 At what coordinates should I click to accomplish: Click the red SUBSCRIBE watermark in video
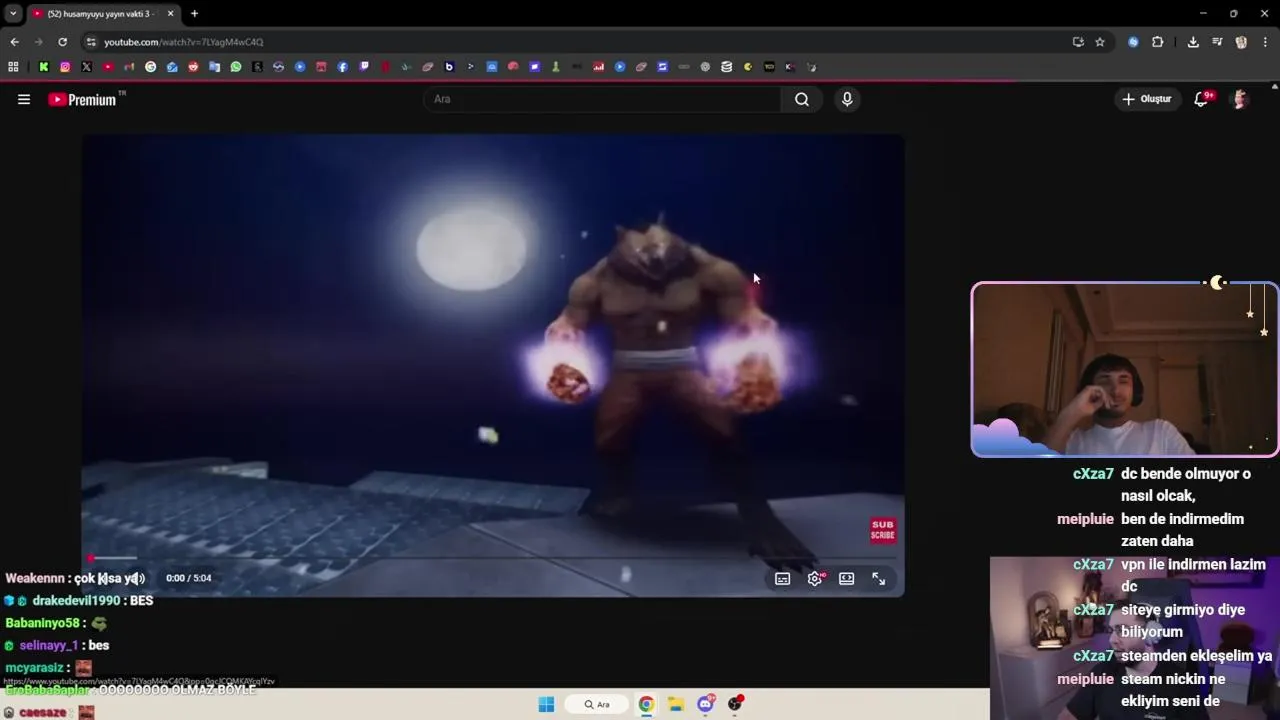click(883, 530)
